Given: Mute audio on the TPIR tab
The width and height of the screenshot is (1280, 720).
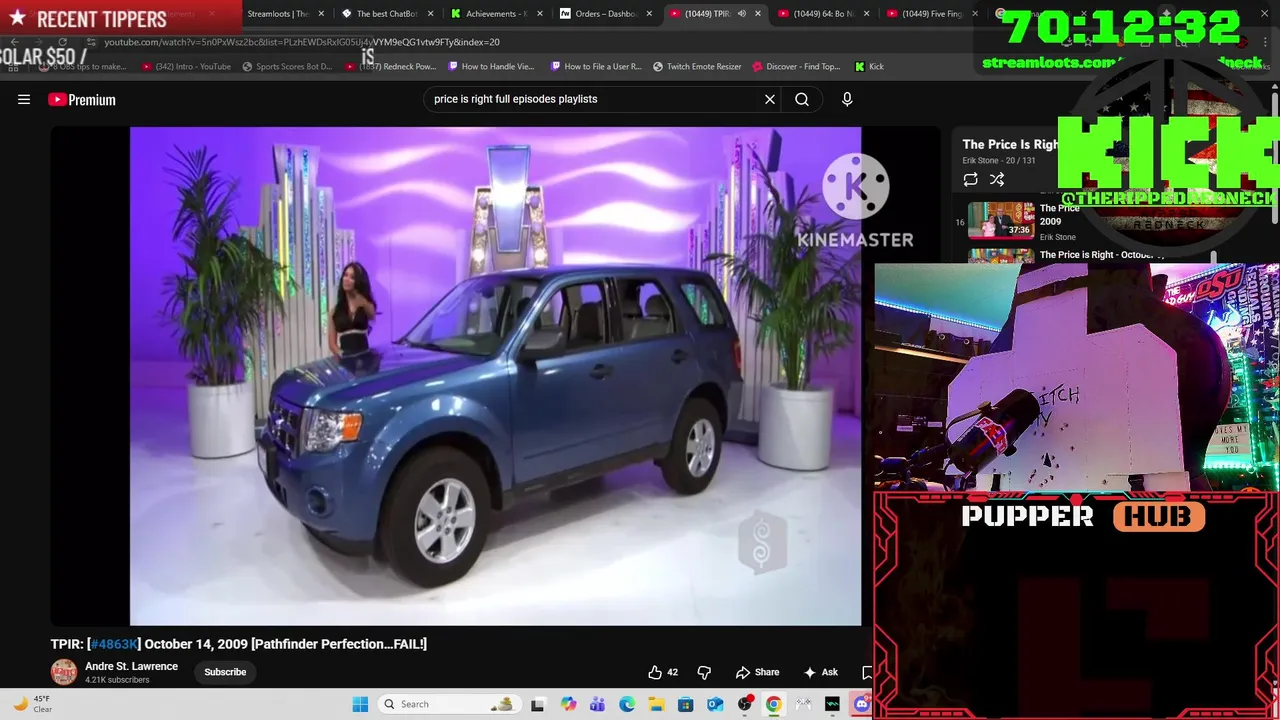Looking at the screenshot, I should [x=742, y=14].
